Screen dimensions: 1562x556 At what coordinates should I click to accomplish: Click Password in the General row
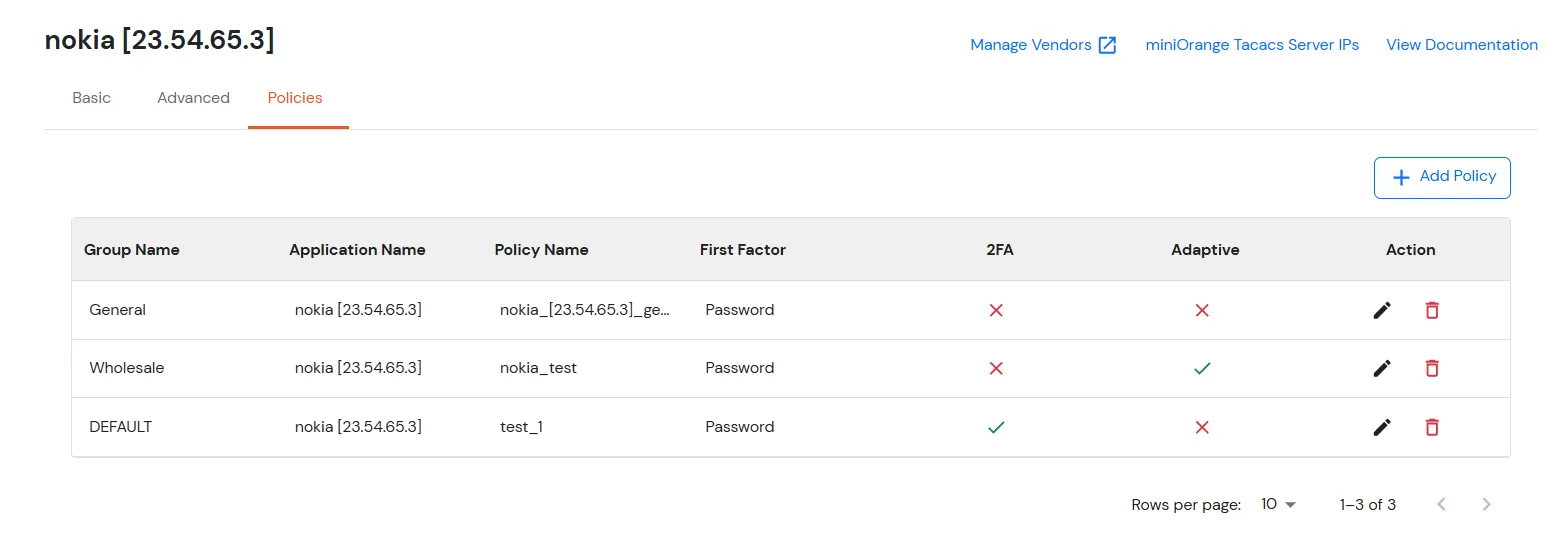click(739, 310)
